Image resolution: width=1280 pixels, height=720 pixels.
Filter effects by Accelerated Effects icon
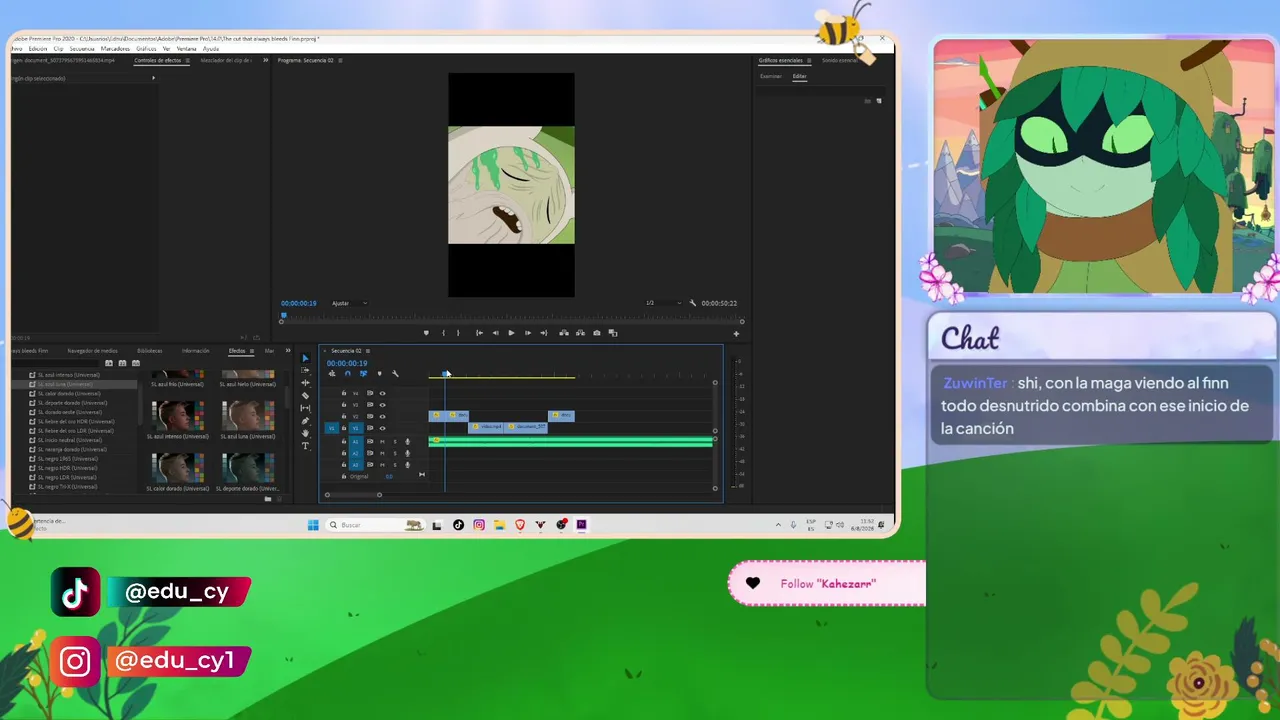click(109, 363)
